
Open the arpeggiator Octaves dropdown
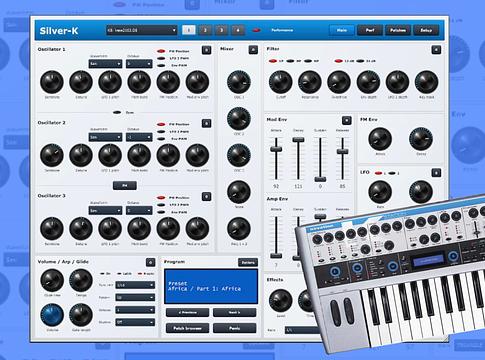click(135, 310)
